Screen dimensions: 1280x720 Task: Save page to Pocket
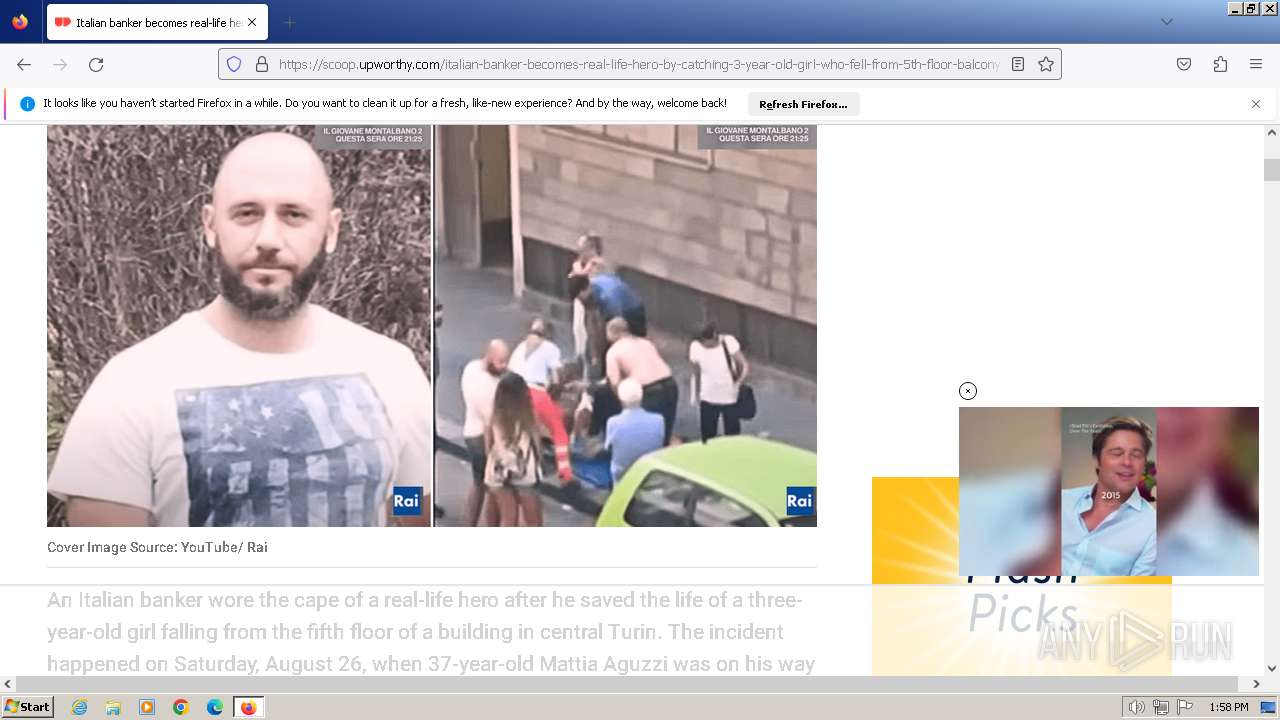(x=1184, y=64)
